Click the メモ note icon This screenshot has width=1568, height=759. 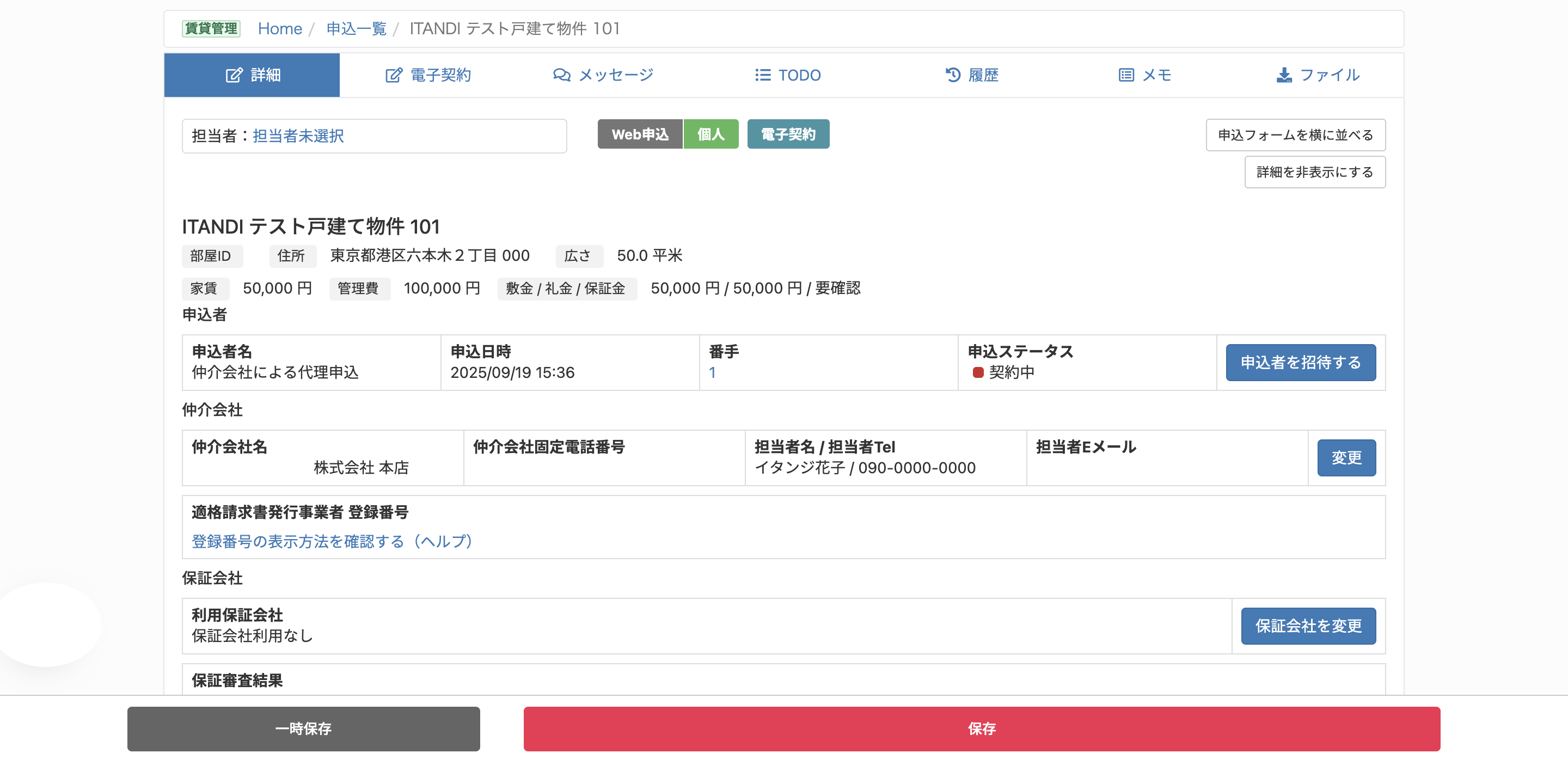point(1126,75)
